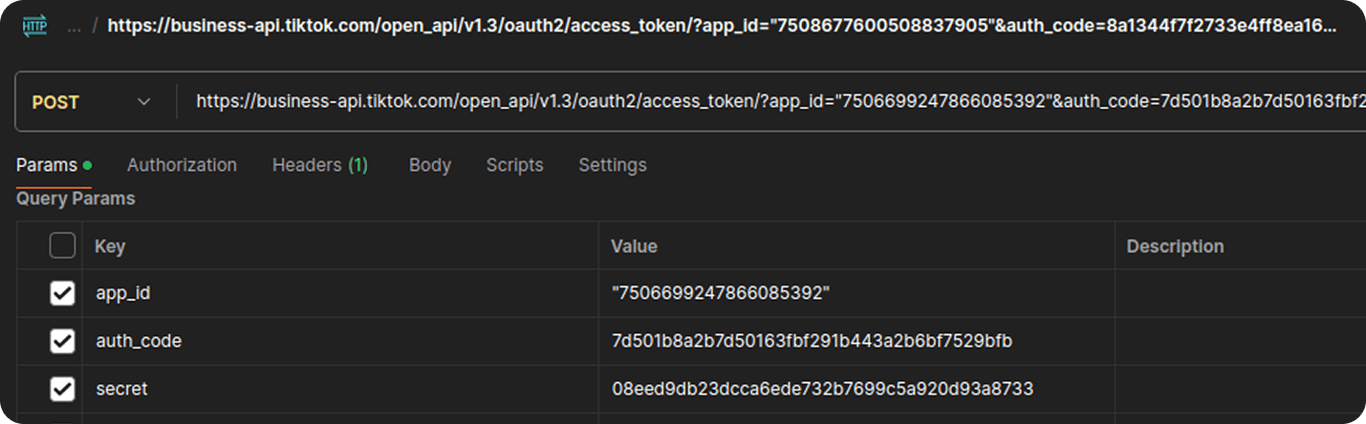The width and height of the screenshot is (1366, 424).
Task: Click the request title in the breadcrumb
Action: [721, 26]
